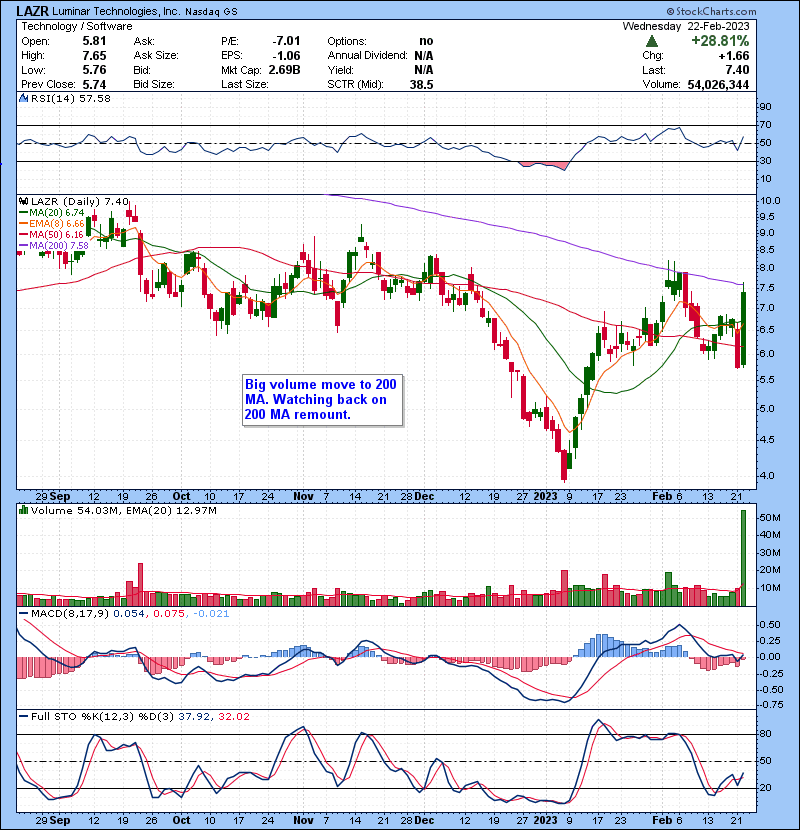Click the green up-triangle price change icon
This screenshot has height=830, width=800.
pyautogui.click(x=652, y=41)
